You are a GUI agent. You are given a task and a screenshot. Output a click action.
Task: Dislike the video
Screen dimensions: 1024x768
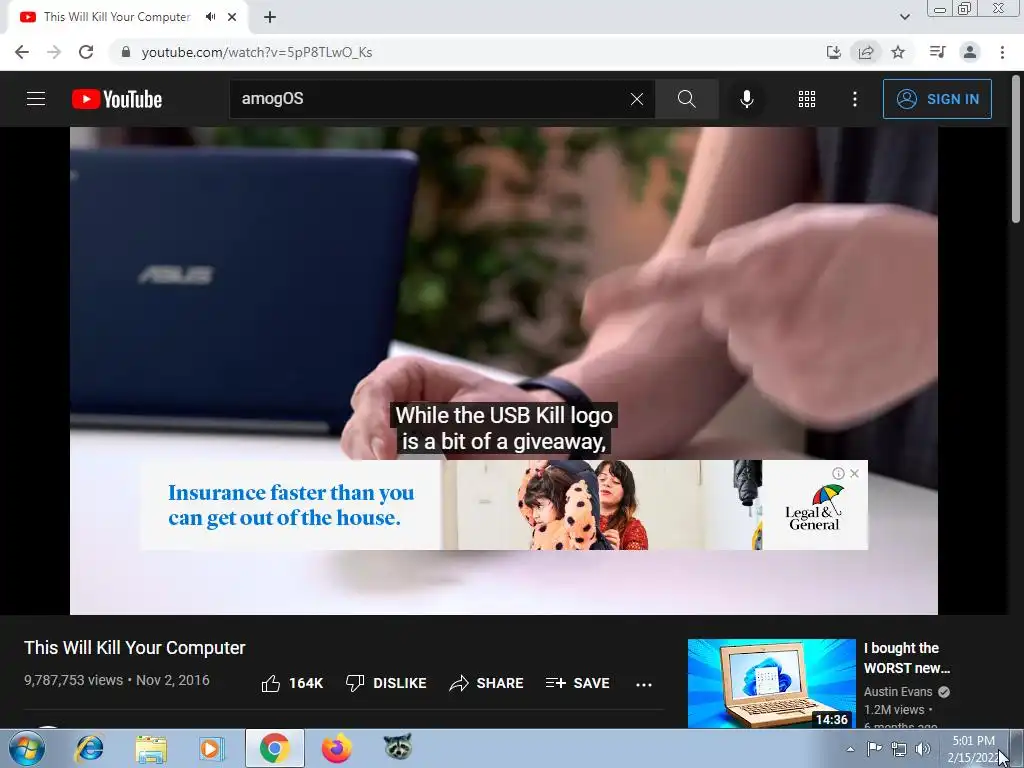[x=385, y=683]
